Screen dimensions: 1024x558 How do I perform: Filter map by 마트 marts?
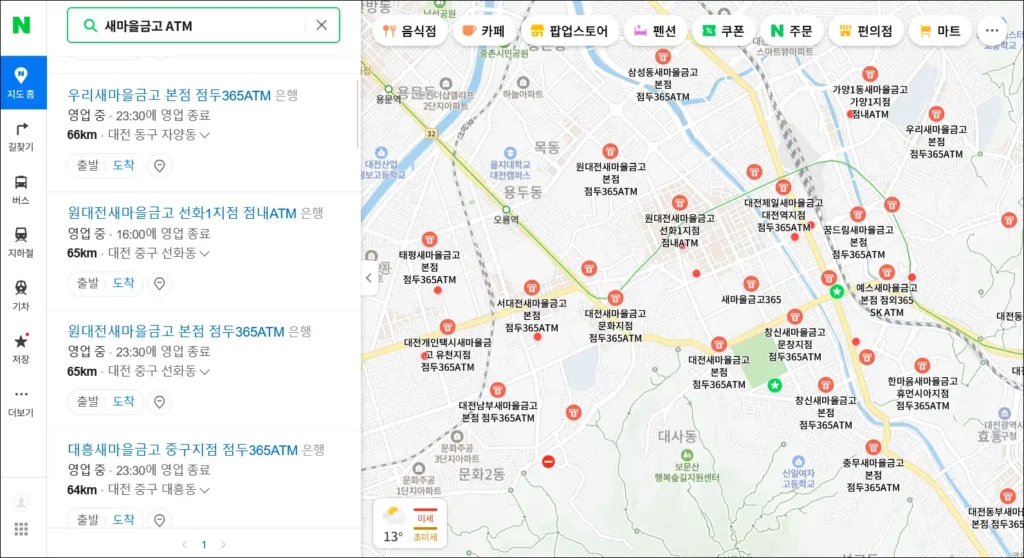(940, 31)
